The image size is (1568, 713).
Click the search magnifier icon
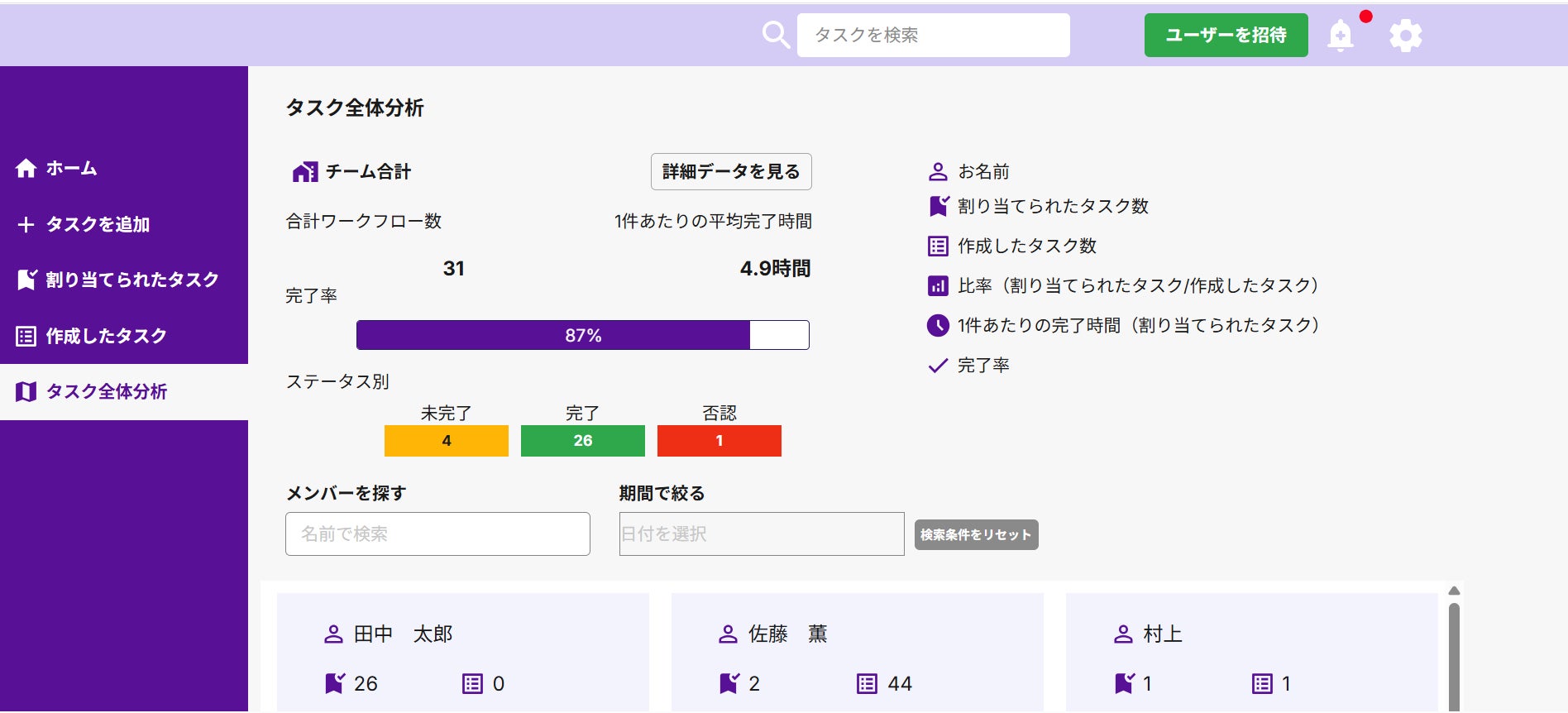(x=776, y=36)
